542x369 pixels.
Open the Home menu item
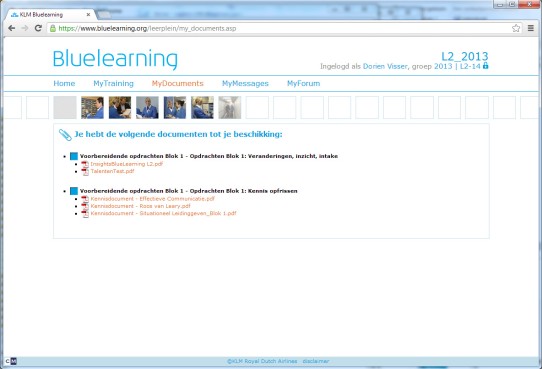[x=64, y=83]
